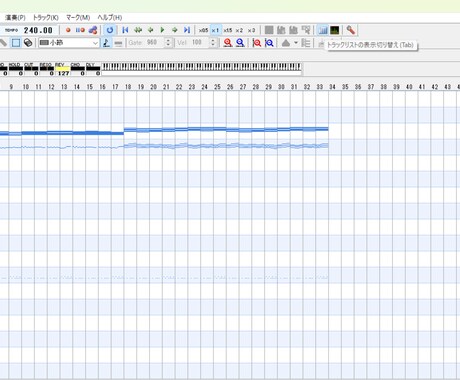Start playback with green play button
Screen dimensions: 460x380
click(162, 30)
